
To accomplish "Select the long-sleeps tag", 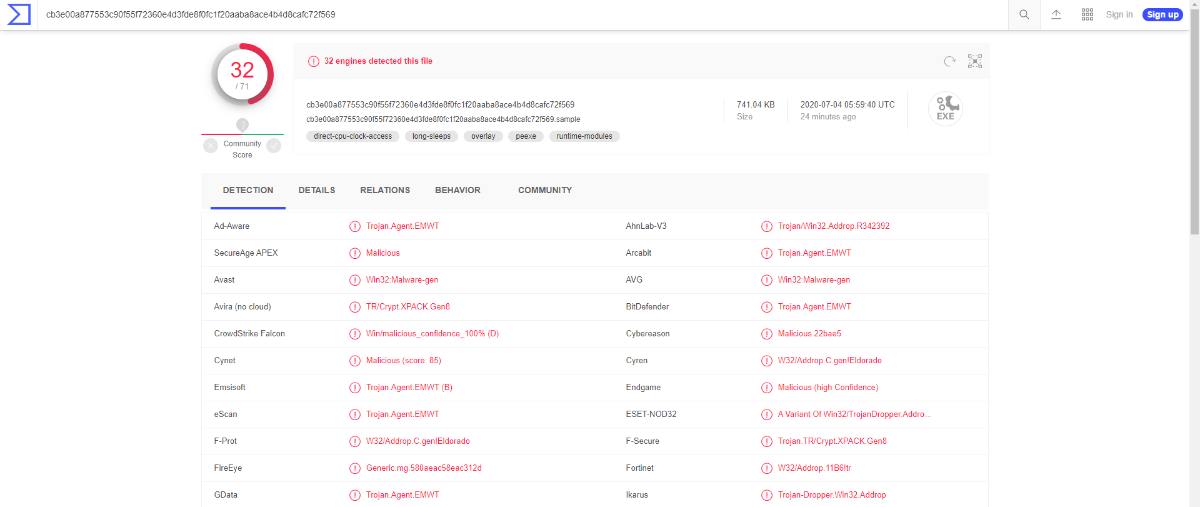I will 431,136.
